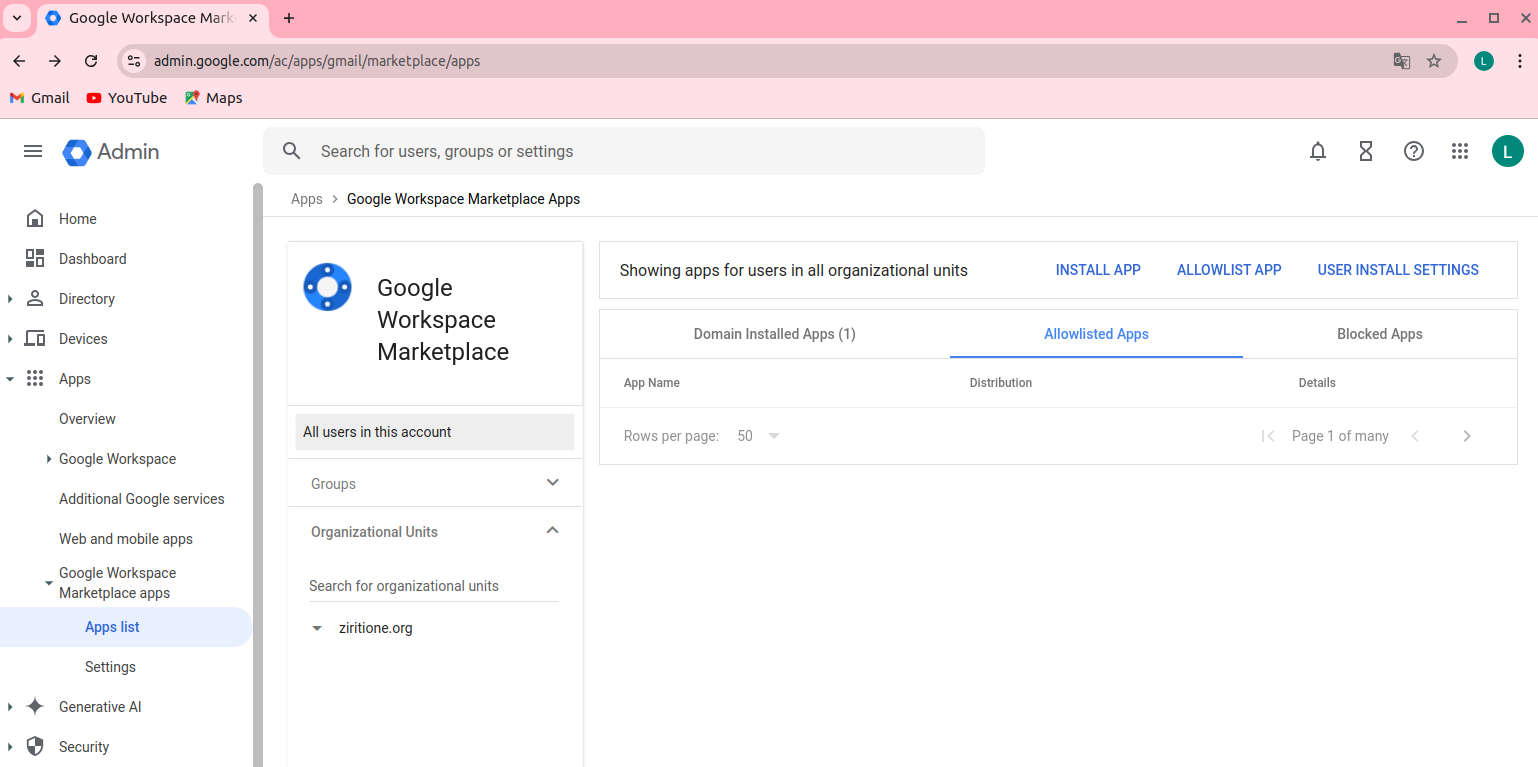Click the sidebar vertical scrollbar
Image resolution: width=1538 pixels, height=767 pixels.
tap(258, 475)
